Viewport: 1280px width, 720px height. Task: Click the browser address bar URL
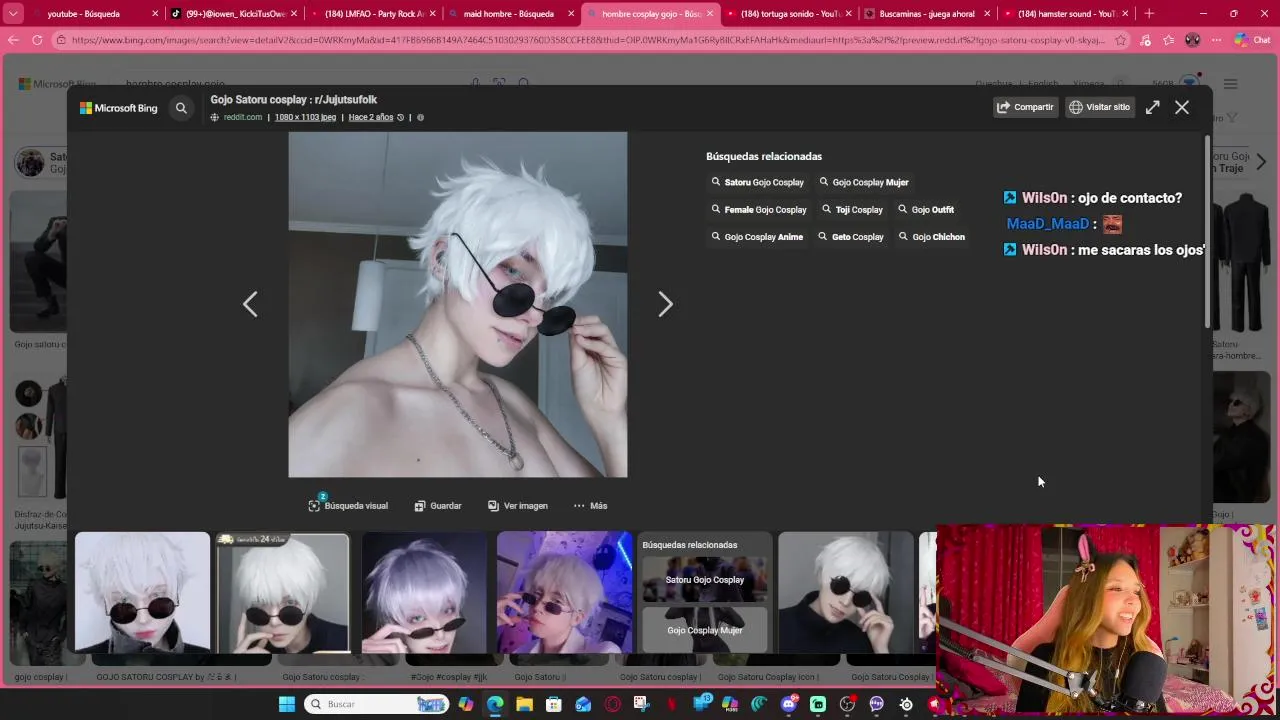pyautogui.click(x=588, y=40)
